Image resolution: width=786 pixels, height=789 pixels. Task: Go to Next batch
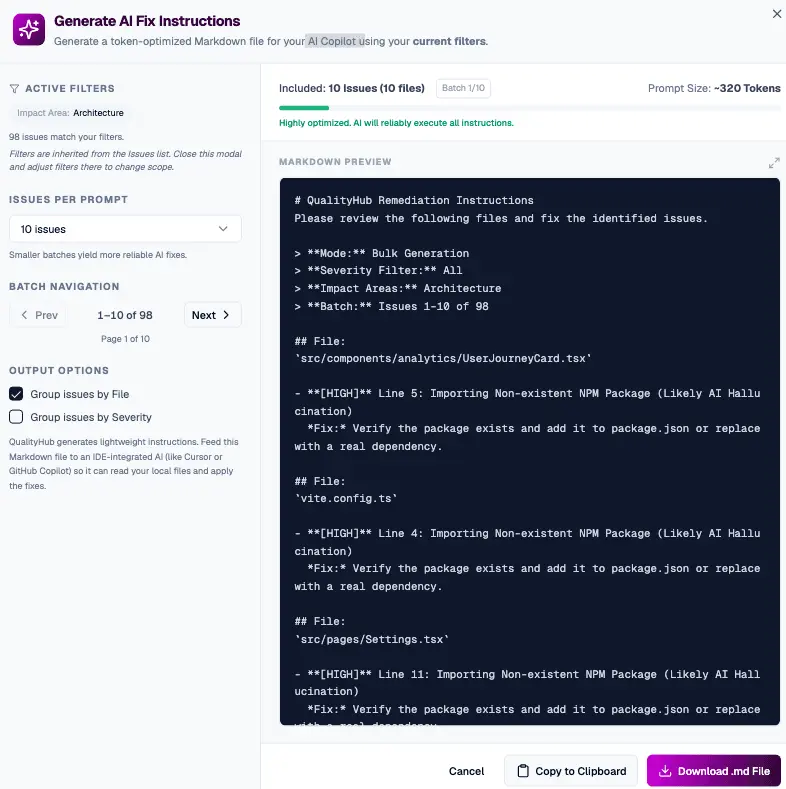pyautogui.click(x=212, y=315)
